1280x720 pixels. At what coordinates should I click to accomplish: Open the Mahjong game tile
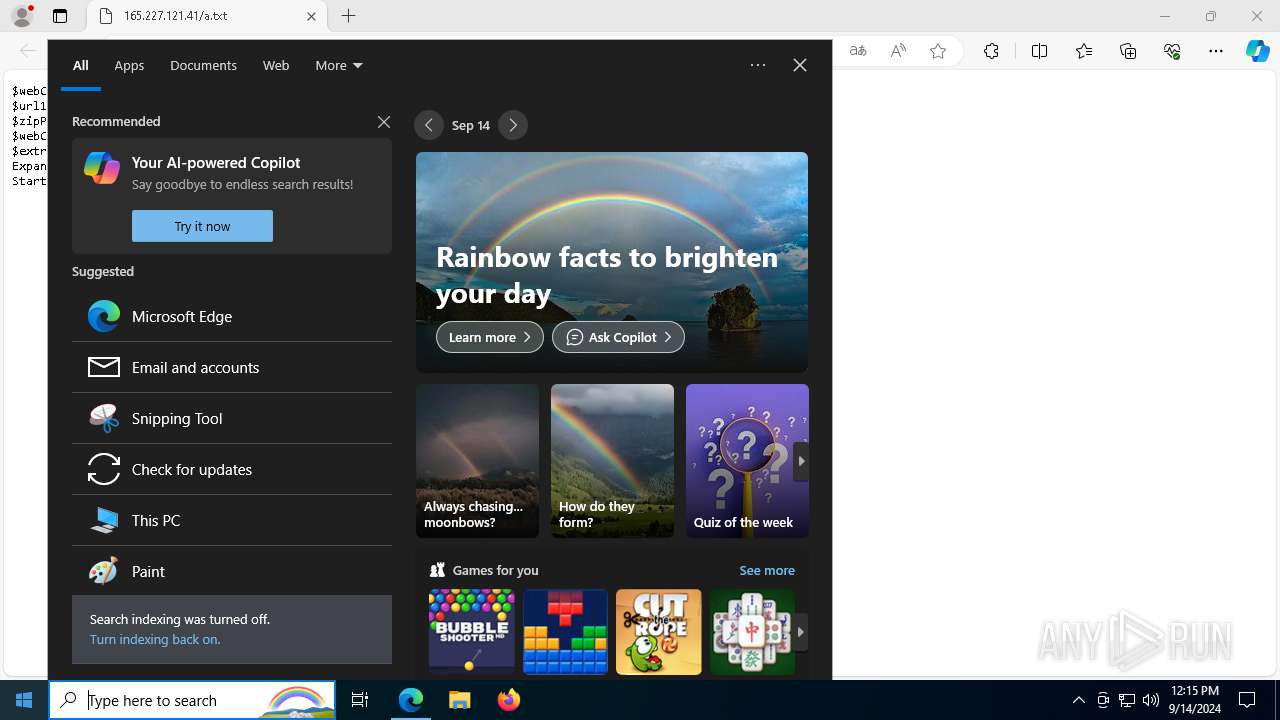click(x=752, y=632)
